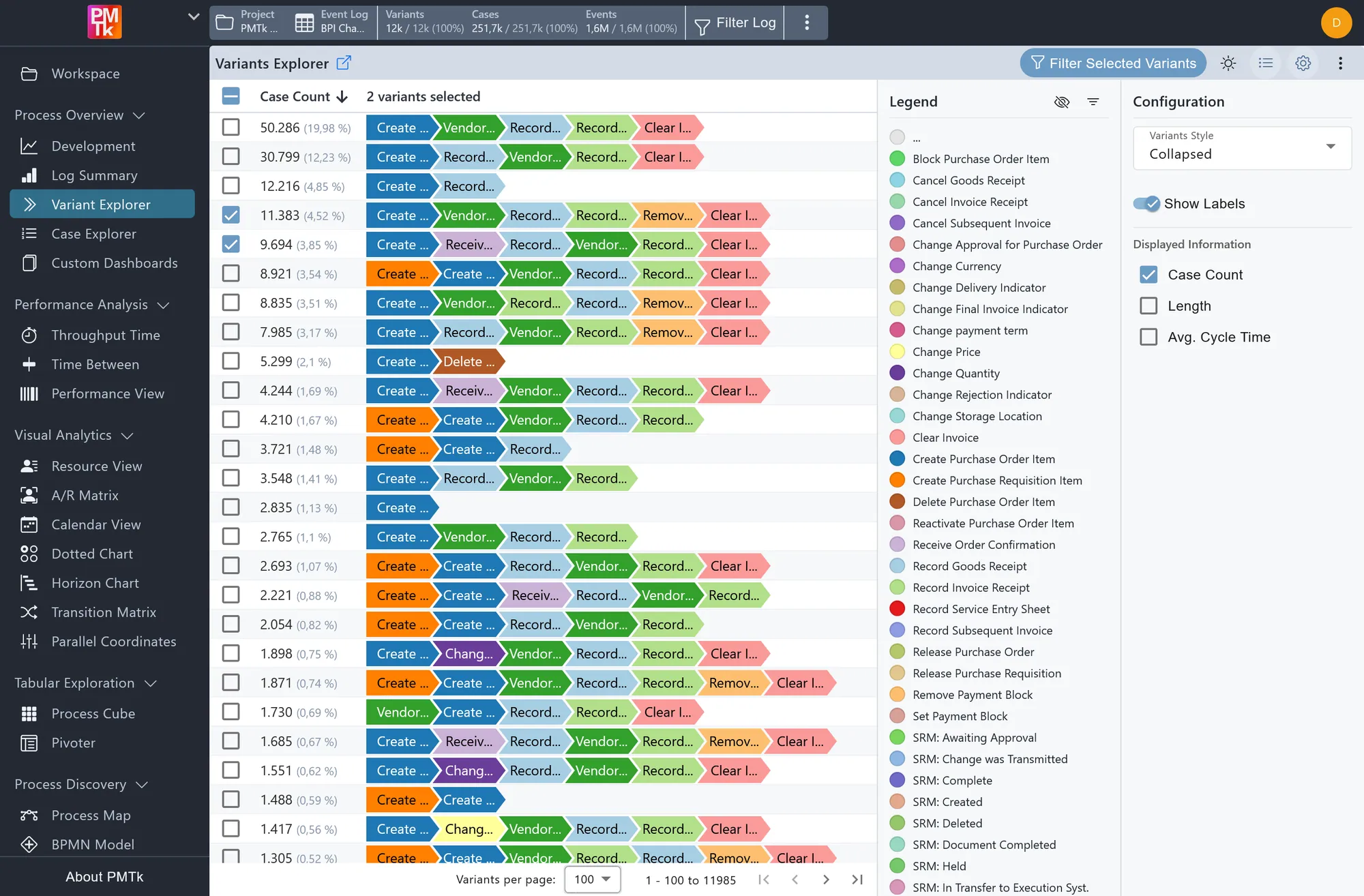1364x896 pixels.
Task: Enable the Length checkbox
Action: point(1148,306)
